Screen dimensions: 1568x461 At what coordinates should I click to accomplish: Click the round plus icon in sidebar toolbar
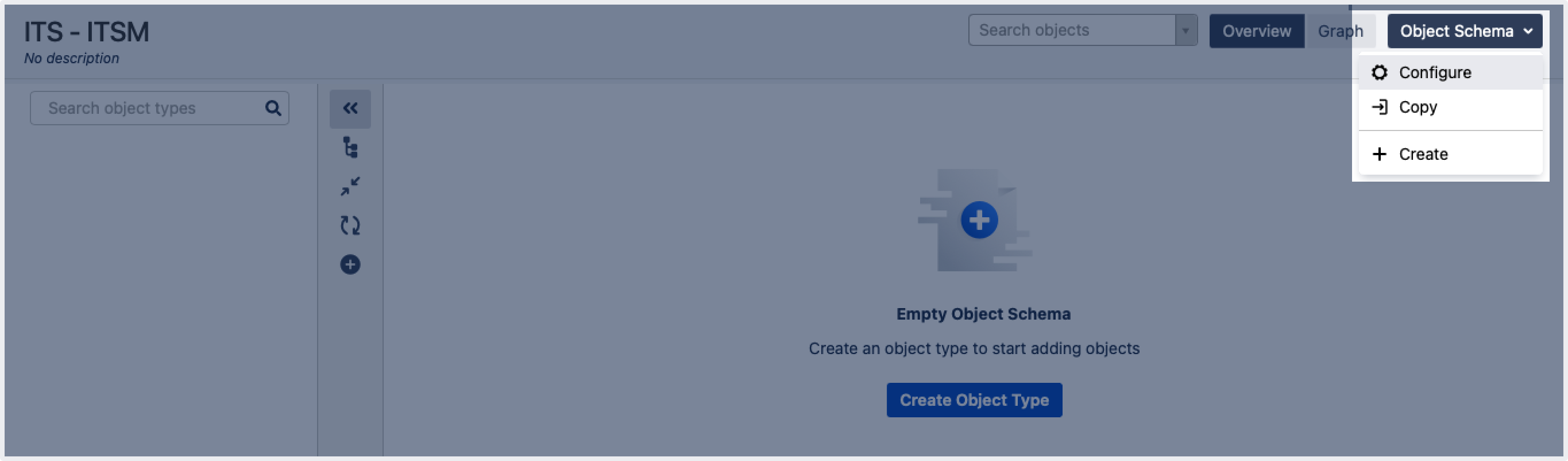(x=350, y=264)
